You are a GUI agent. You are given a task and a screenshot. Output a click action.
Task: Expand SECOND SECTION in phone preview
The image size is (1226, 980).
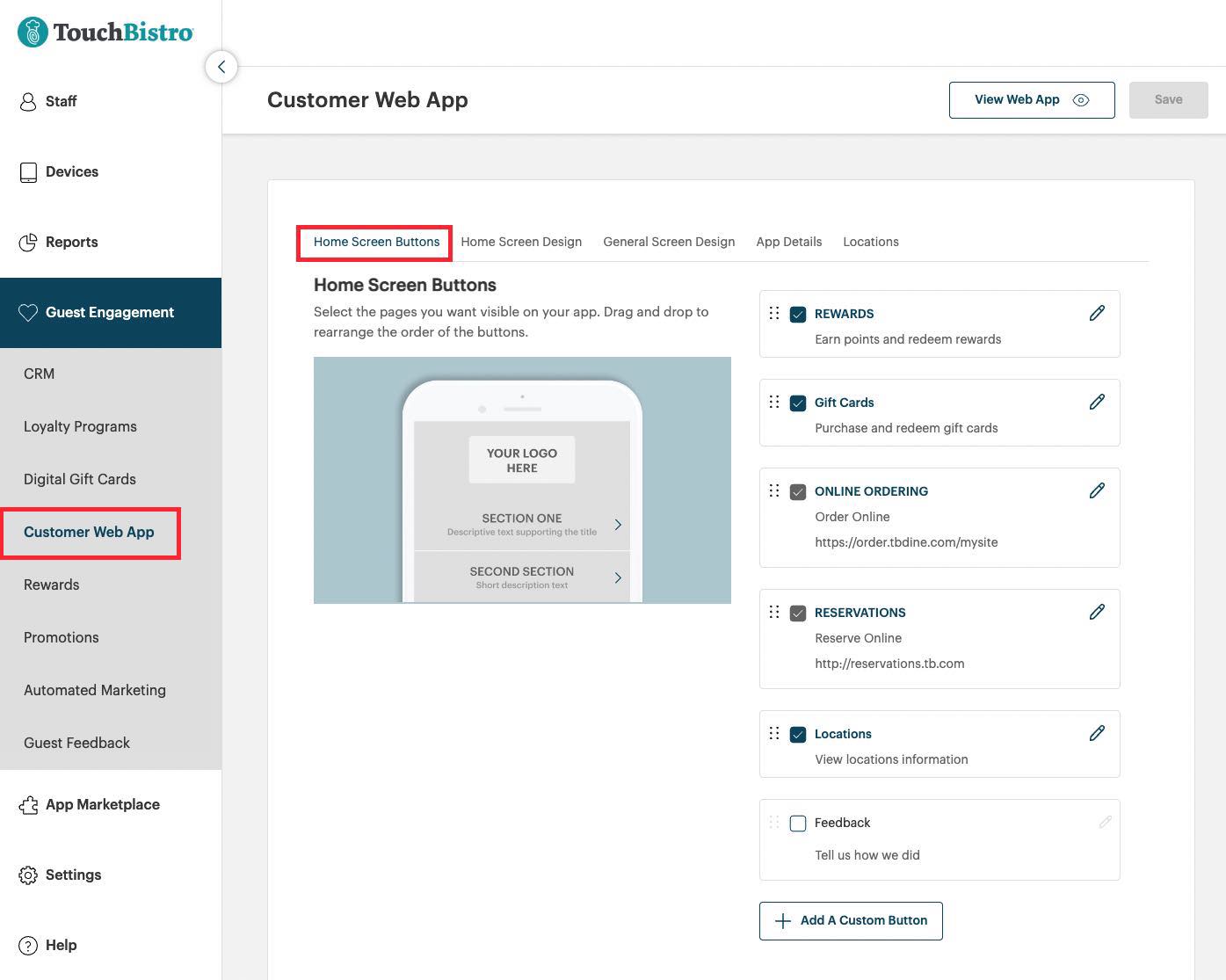[617, 577]
